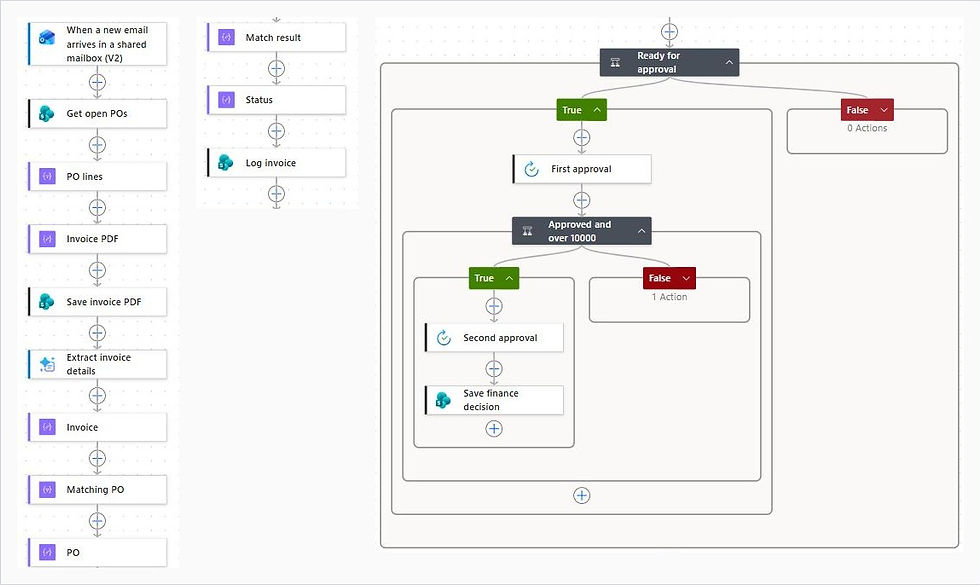Viewport: 980px width, 585px height.
Task: Click SharePoint icon on Save finance decision
Action: tap(443, 400)
